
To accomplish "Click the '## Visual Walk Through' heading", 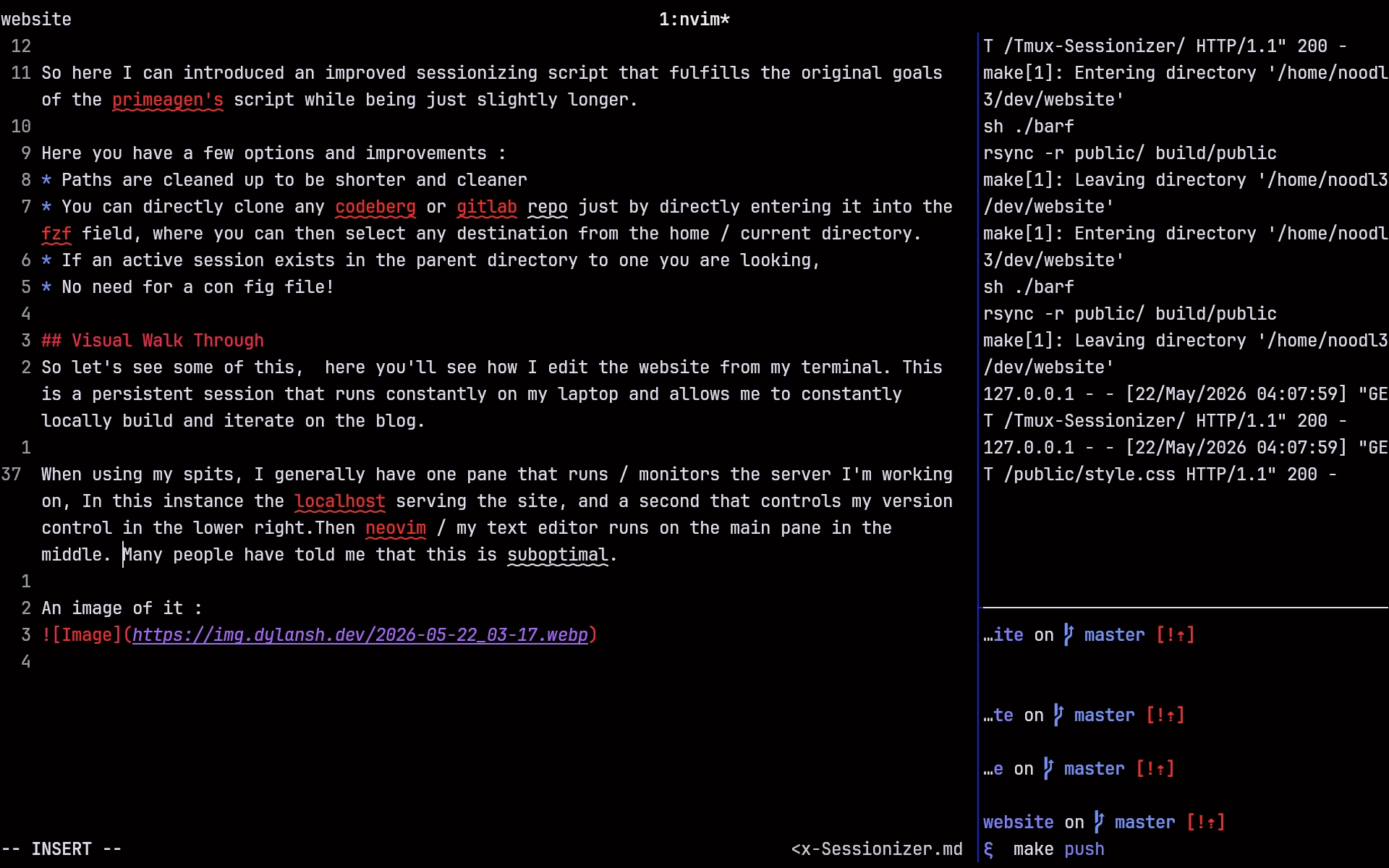I will pos(153,341).
